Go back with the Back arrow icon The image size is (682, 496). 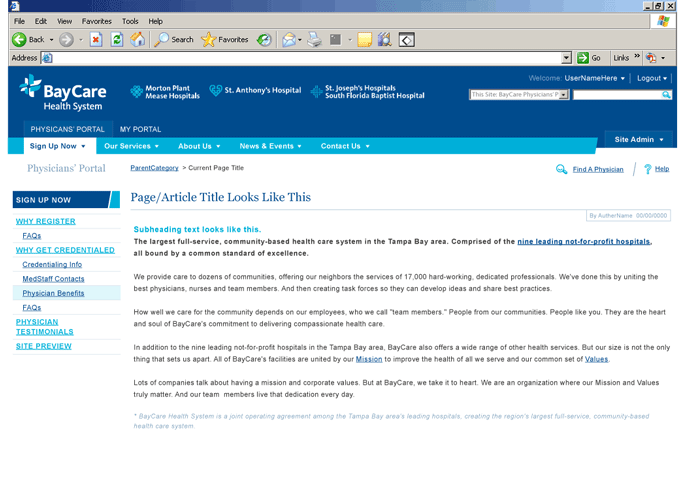click(x=19, y=40)
